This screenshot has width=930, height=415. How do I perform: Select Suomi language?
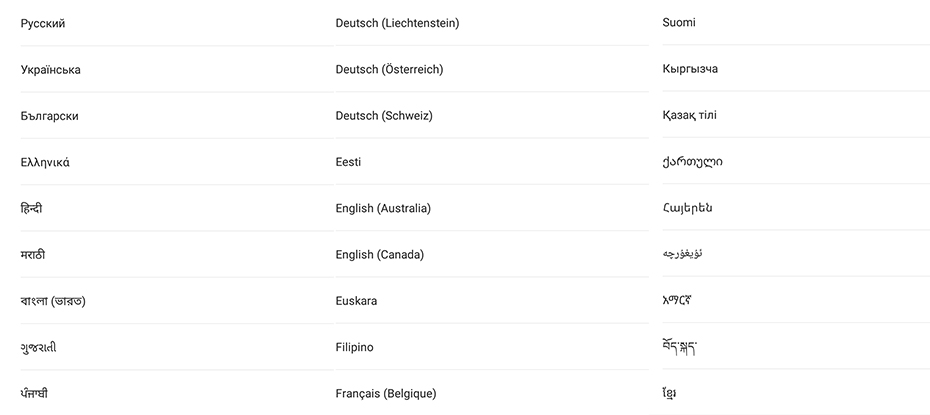(x=679, y=22)
